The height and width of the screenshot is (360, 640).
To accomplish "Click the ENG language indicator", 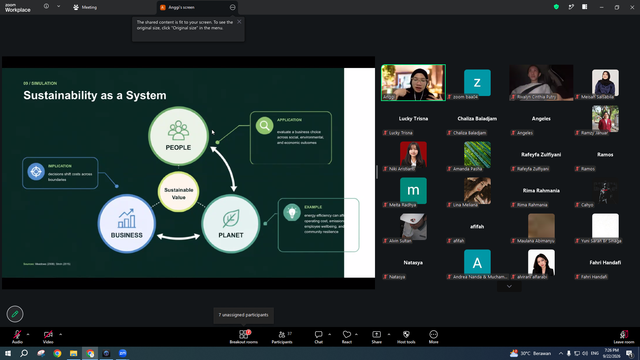I will 595,353.
